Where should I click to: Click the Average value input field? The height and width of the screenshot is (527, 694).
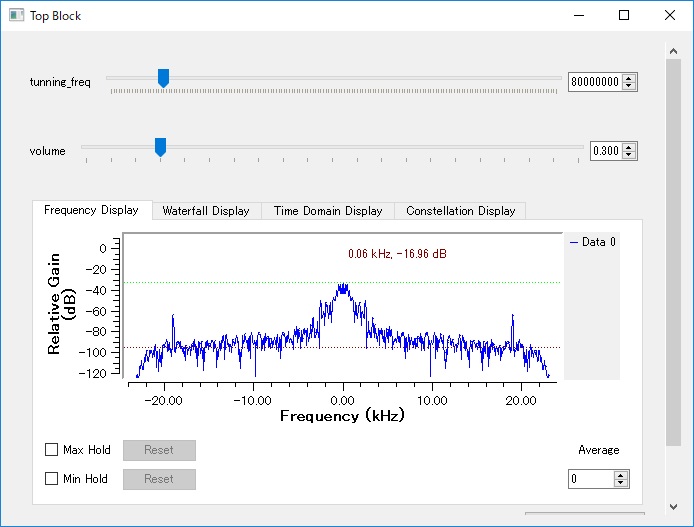click(x=591, y=479)
